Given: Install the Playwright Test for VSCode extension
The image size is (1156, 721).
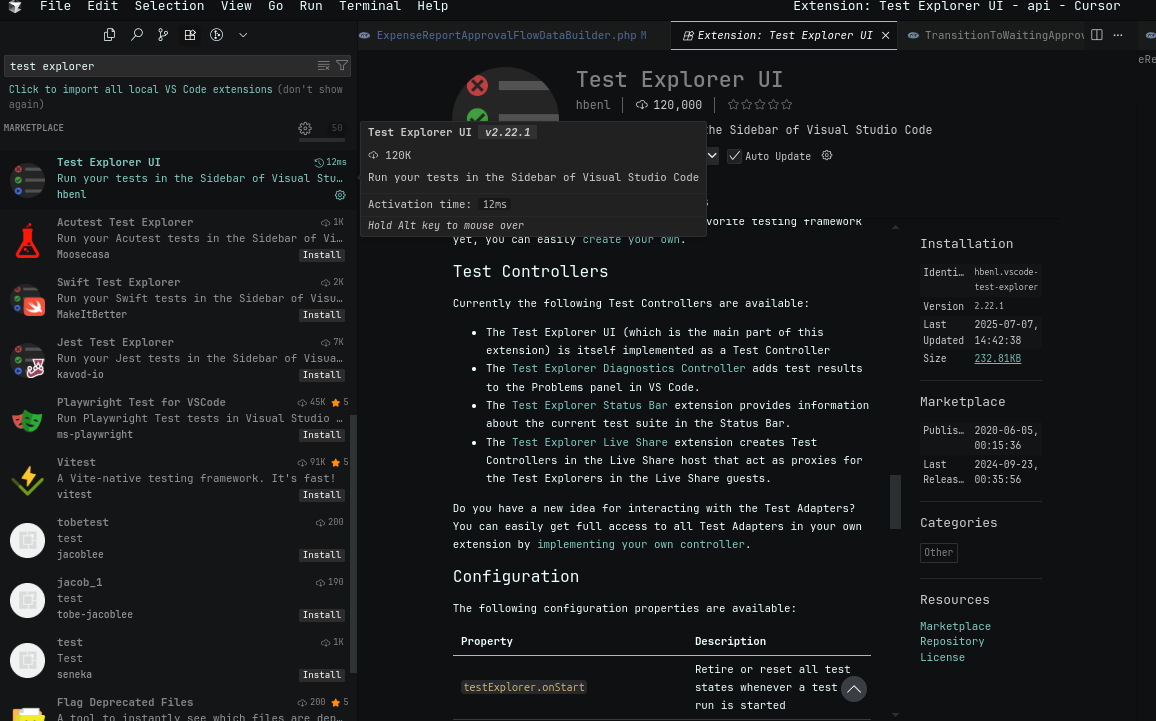Looking at the screenshot, I should tap(322, 435).
